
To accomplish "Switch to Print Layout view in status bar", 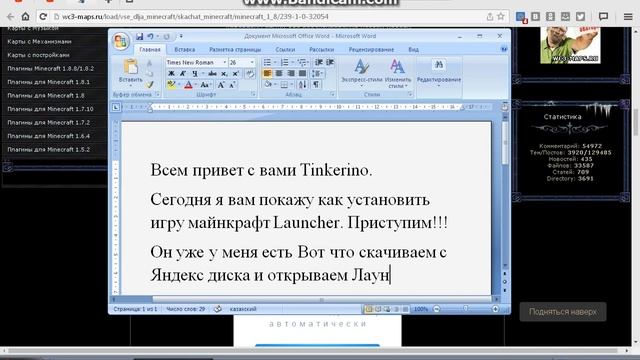I will click(x=369, y=309).
